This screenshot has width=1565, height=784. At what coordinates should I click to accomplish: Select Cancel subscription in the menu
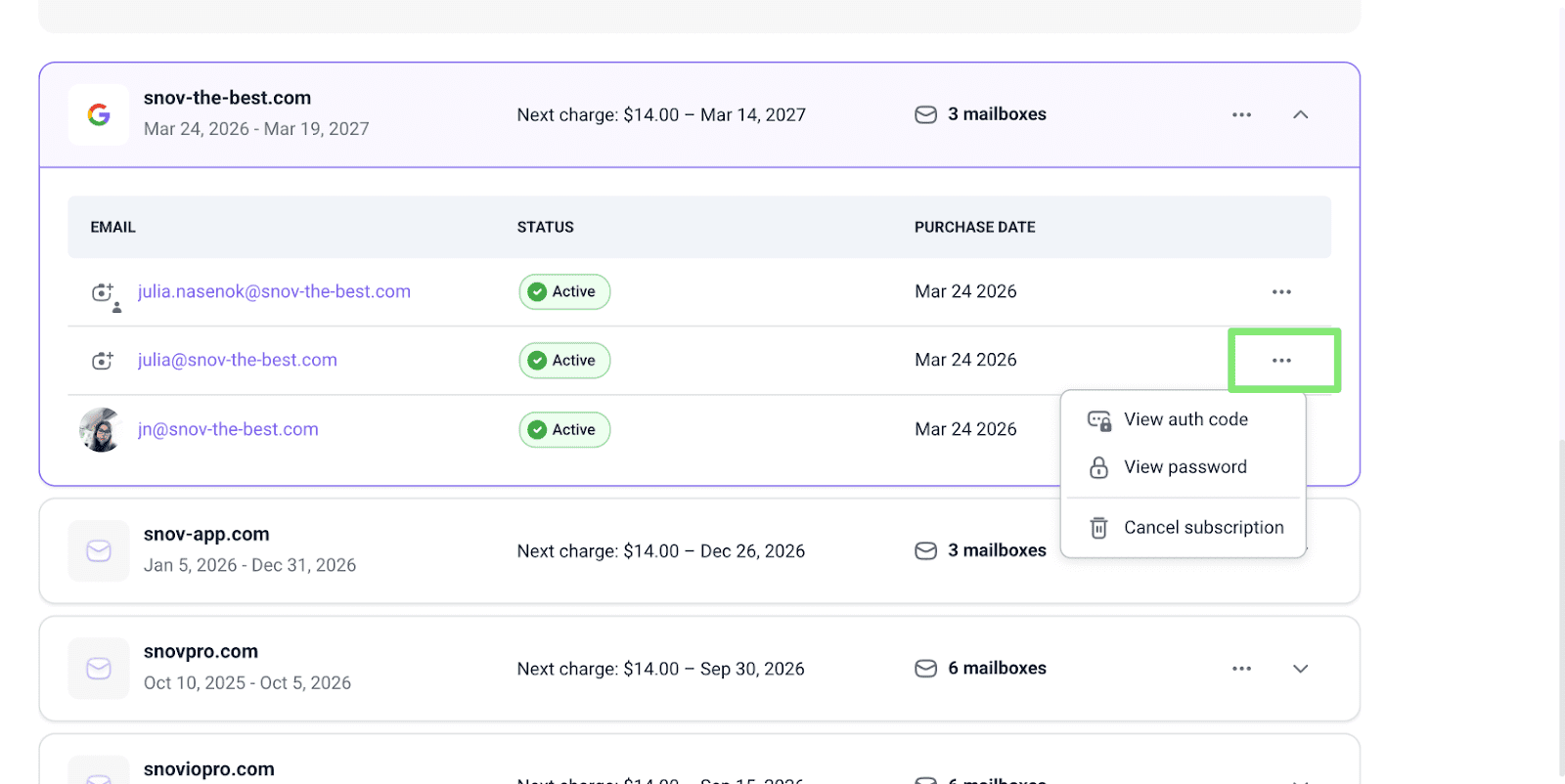click(1202, 528)
